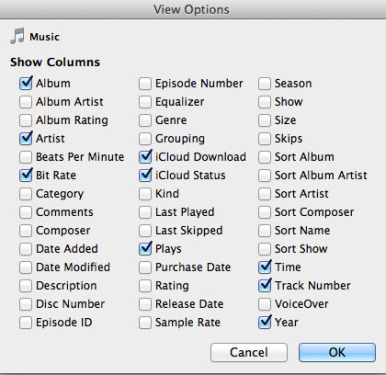This screenshot has height=375, width=386.
Task: Confirm settings with the OK button
Action: [337, 352]
